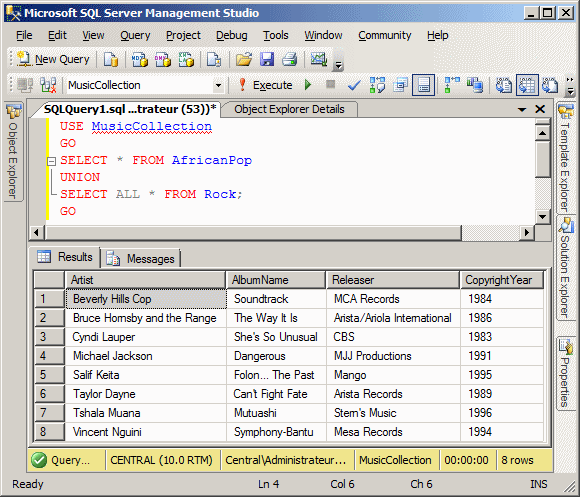
Task: Open the active files list dropdown arrow
Action: pyautogui.click(x=522, y=109)
